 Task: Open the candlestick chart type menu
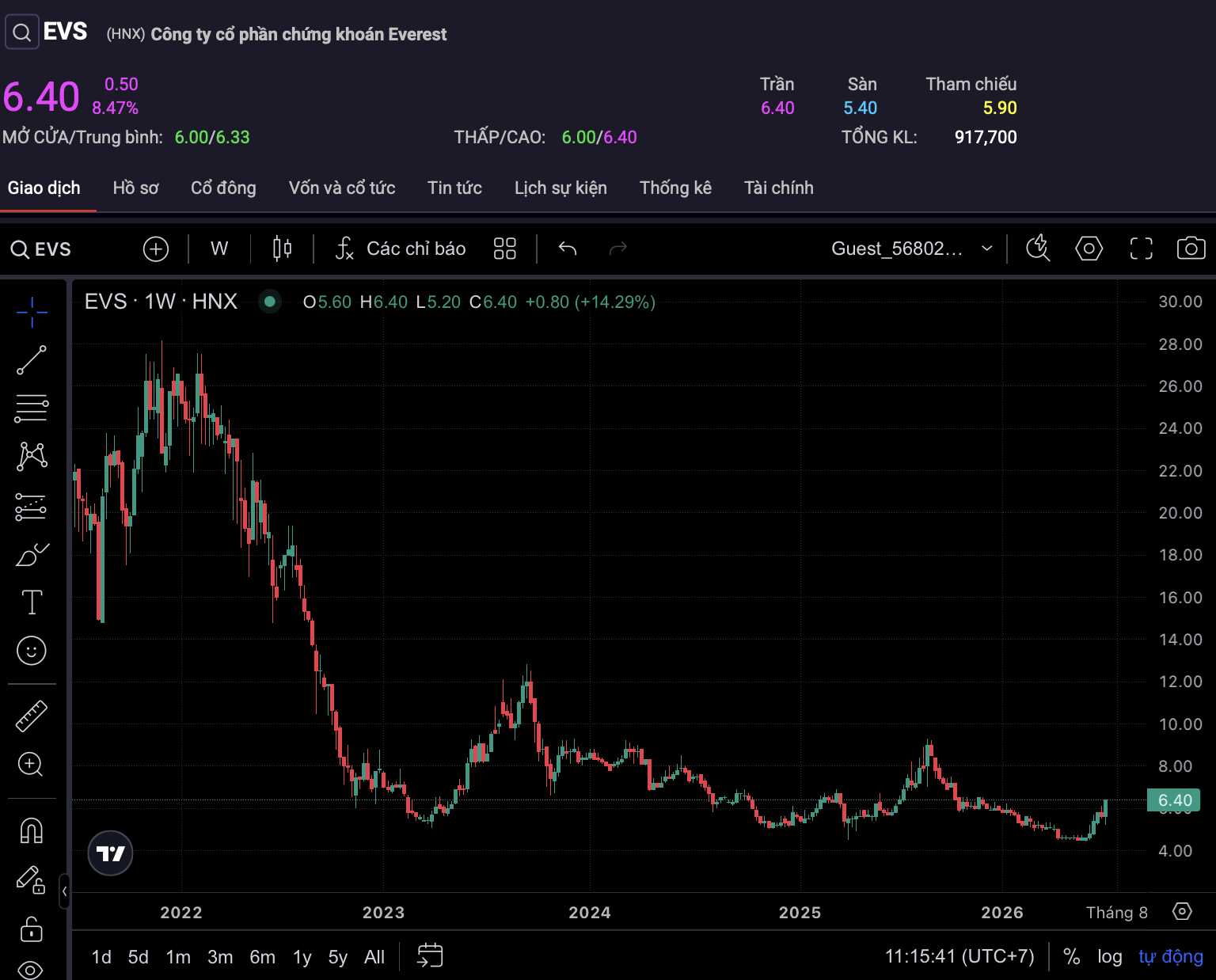(282, 249)
